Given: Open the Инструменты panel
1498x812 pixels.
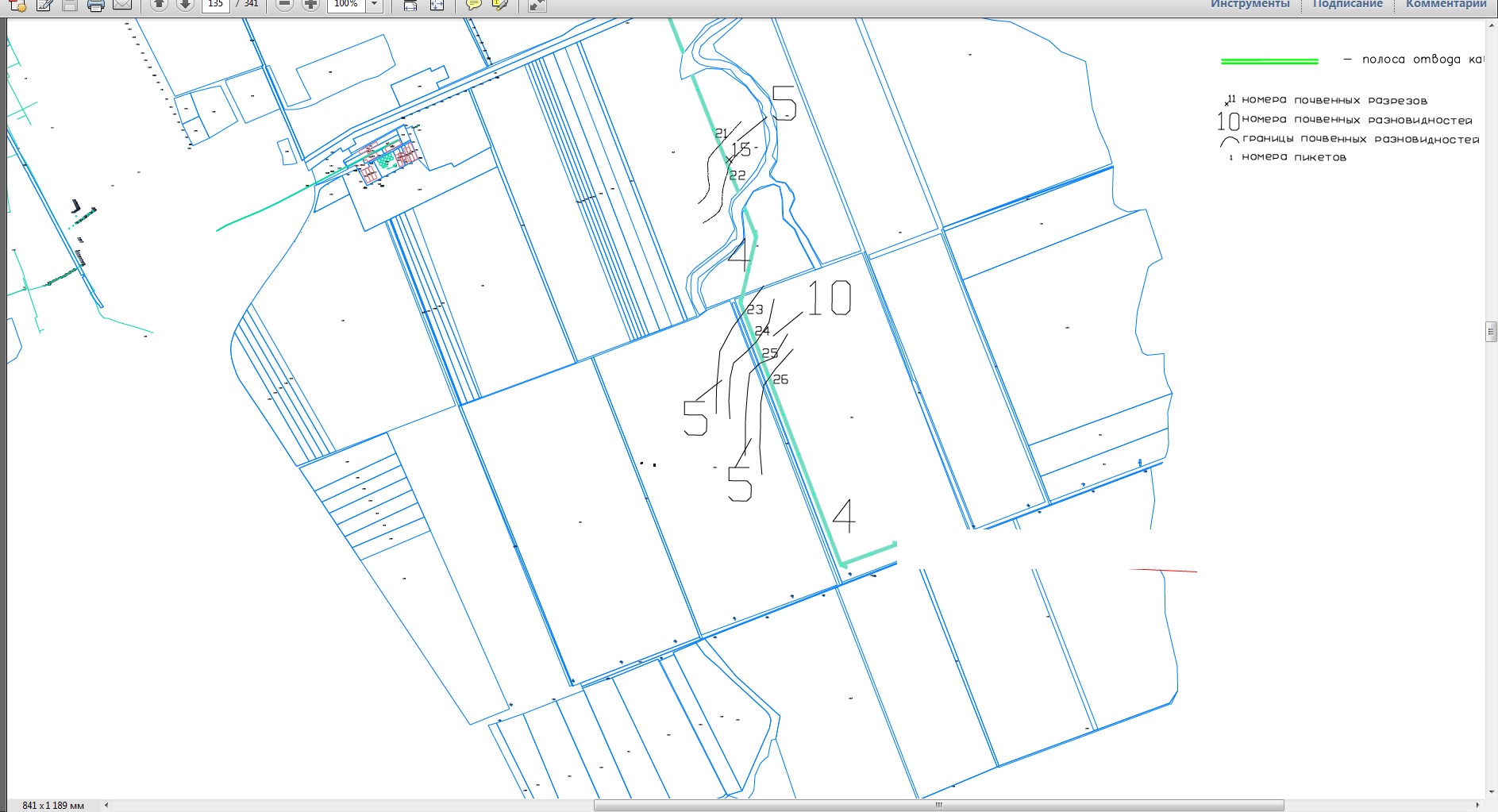Looking at the screenshot, I should [1250, 4].
